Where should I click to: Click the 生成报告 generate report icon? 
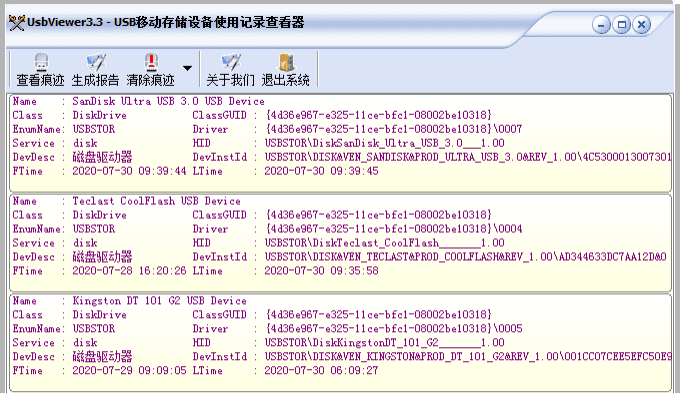pyautogui.click(x=96, y=62)
